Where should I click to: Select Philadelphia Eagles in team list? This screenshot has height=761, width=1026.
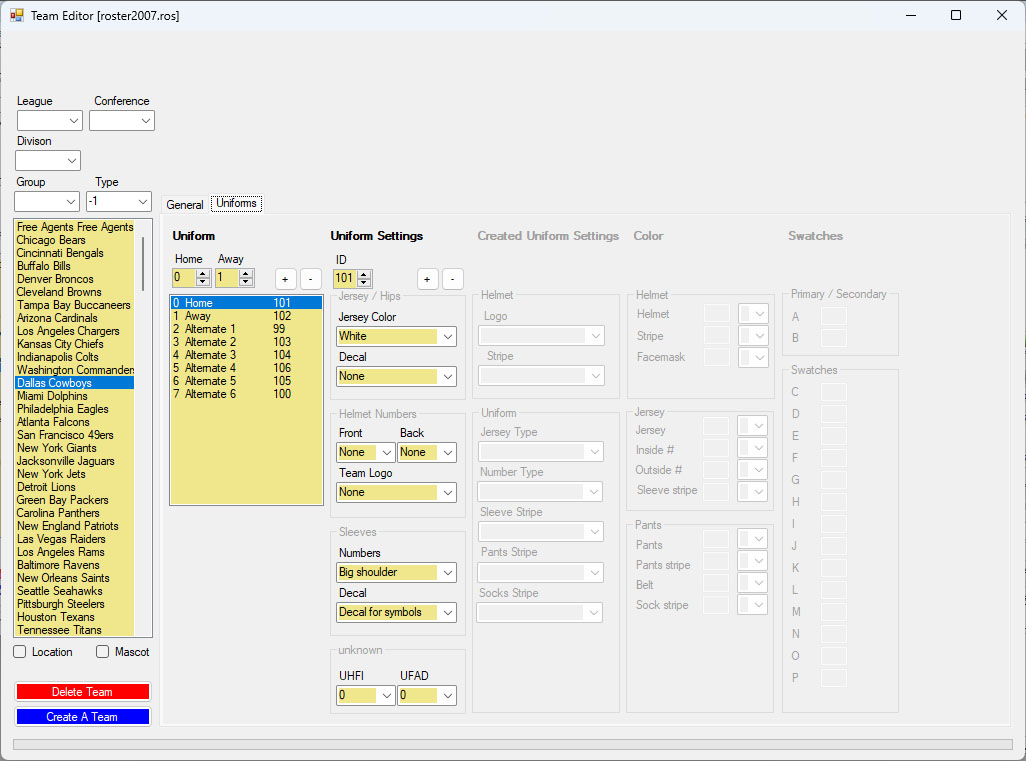[x=75, y=409]
